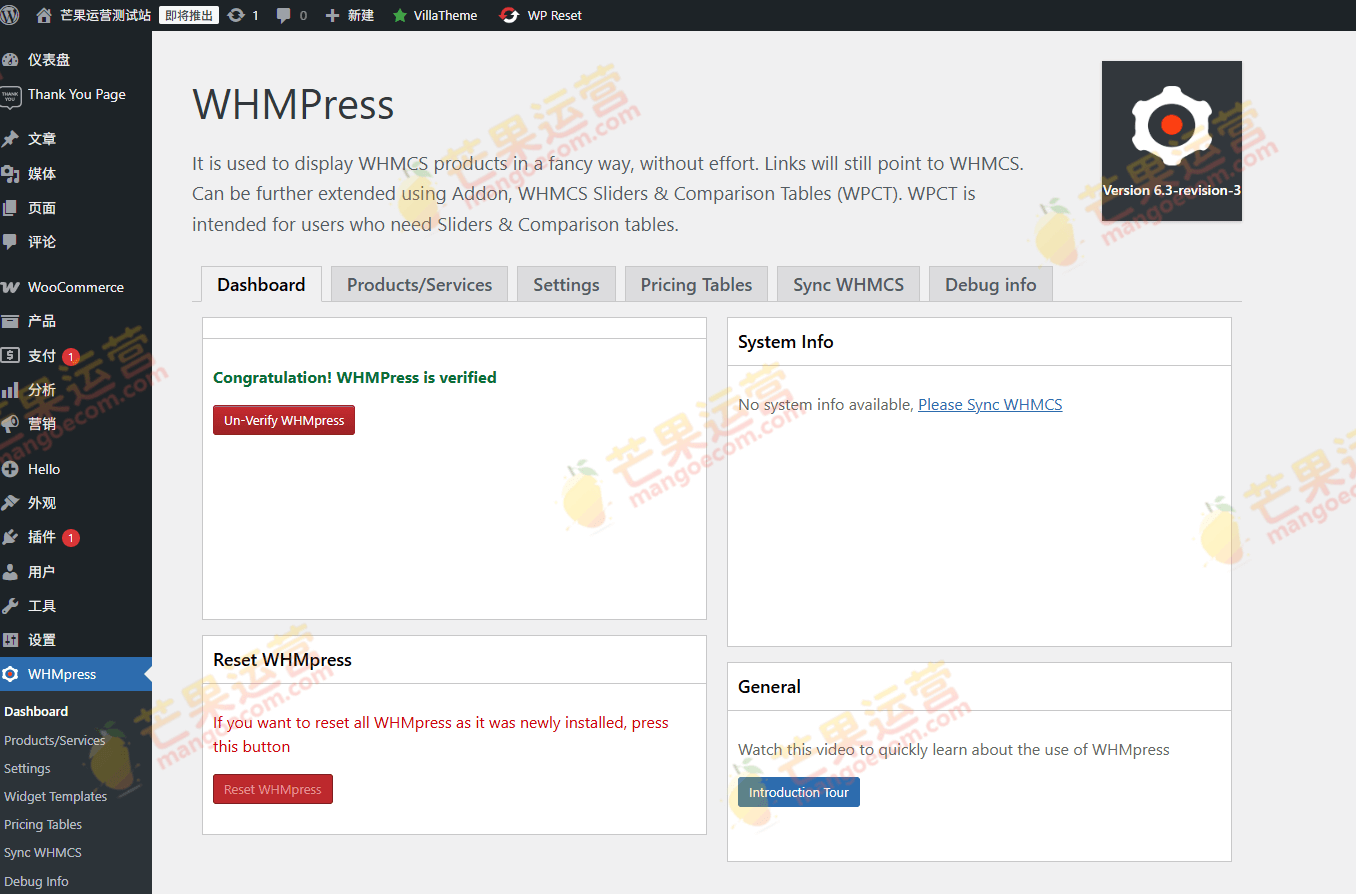
Task: Open the WordPress logo menu in admin bar
Action: click(x=10, y=15)
